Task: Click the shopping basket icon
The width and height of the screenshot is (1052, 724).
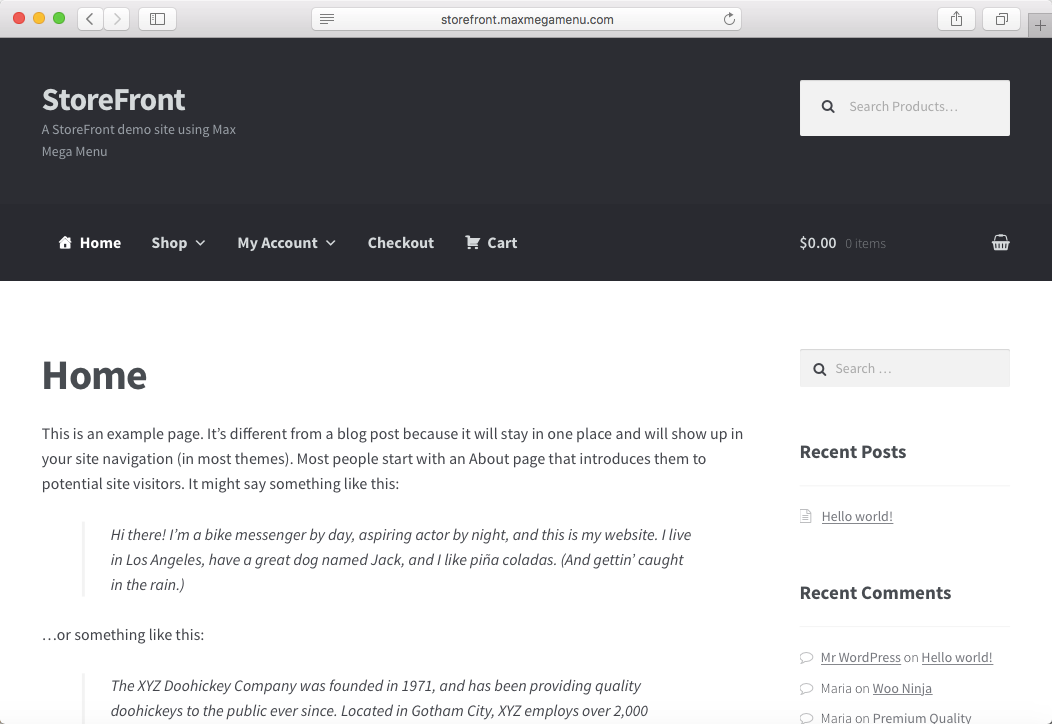Action: click(1000, 243)
